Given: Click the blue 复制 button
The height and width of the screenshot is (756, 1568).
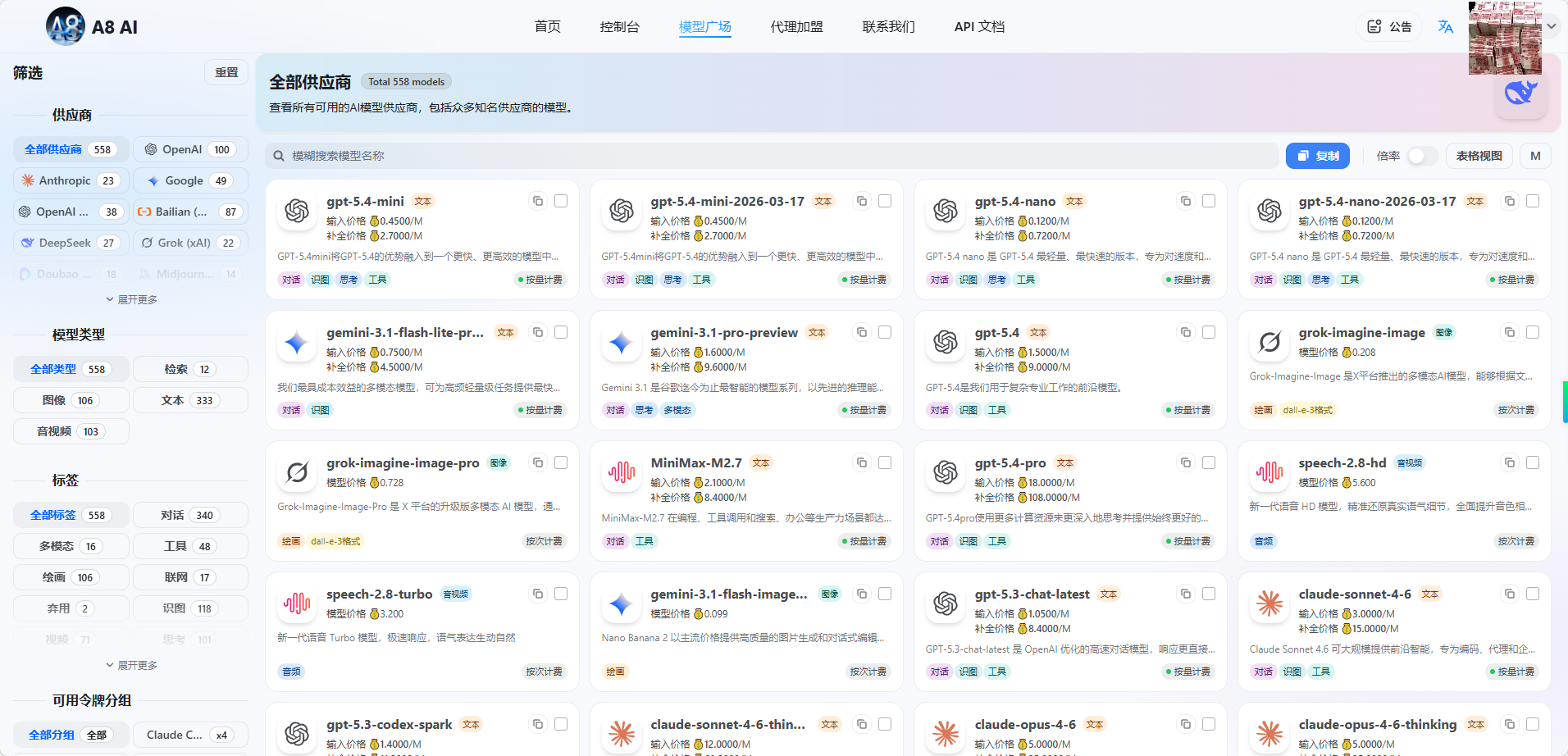Looking at the screenshot, I should 1318,156.
